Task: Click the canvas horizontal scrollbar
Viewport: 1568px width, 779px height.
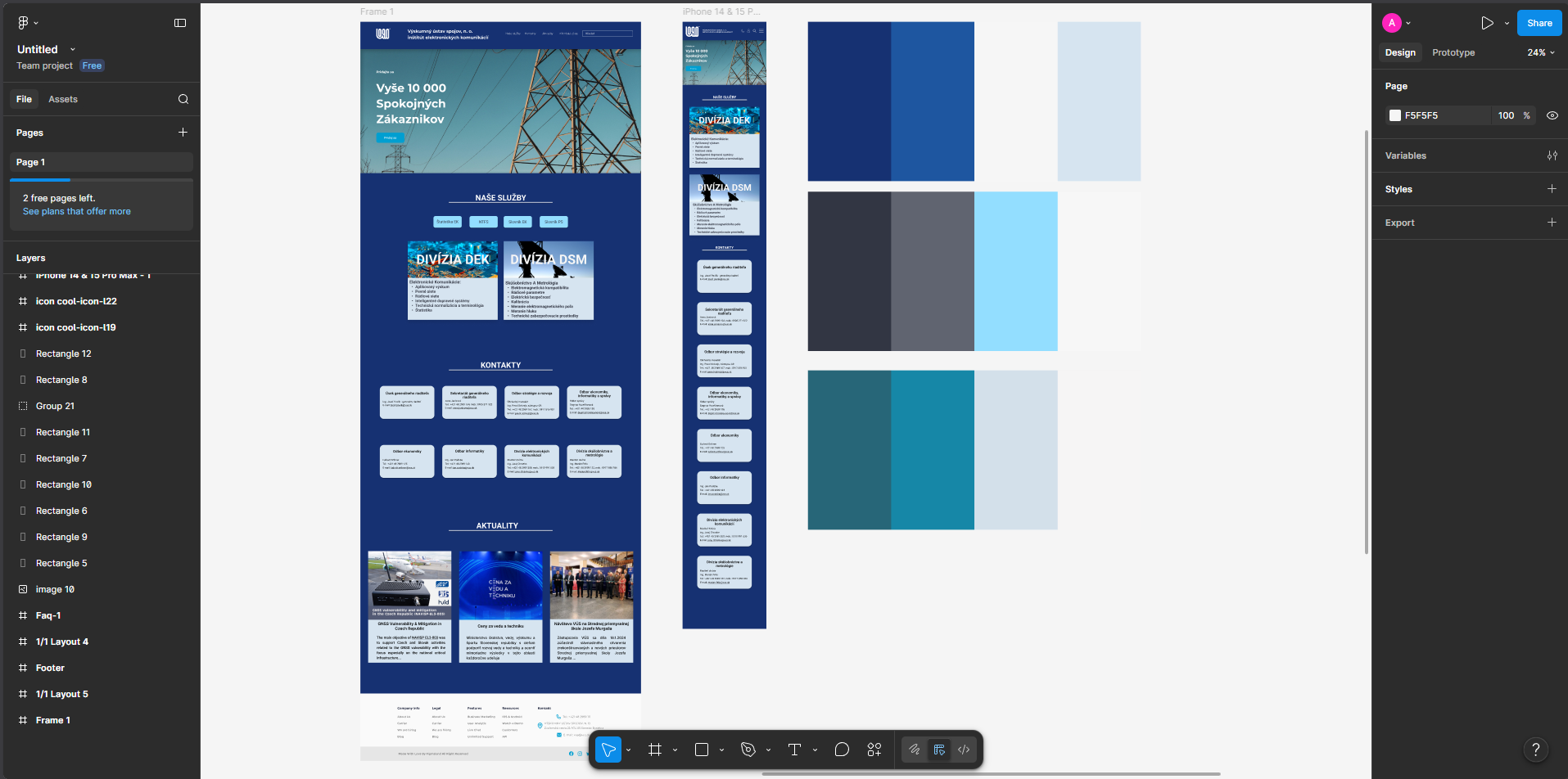Action: 991,773
